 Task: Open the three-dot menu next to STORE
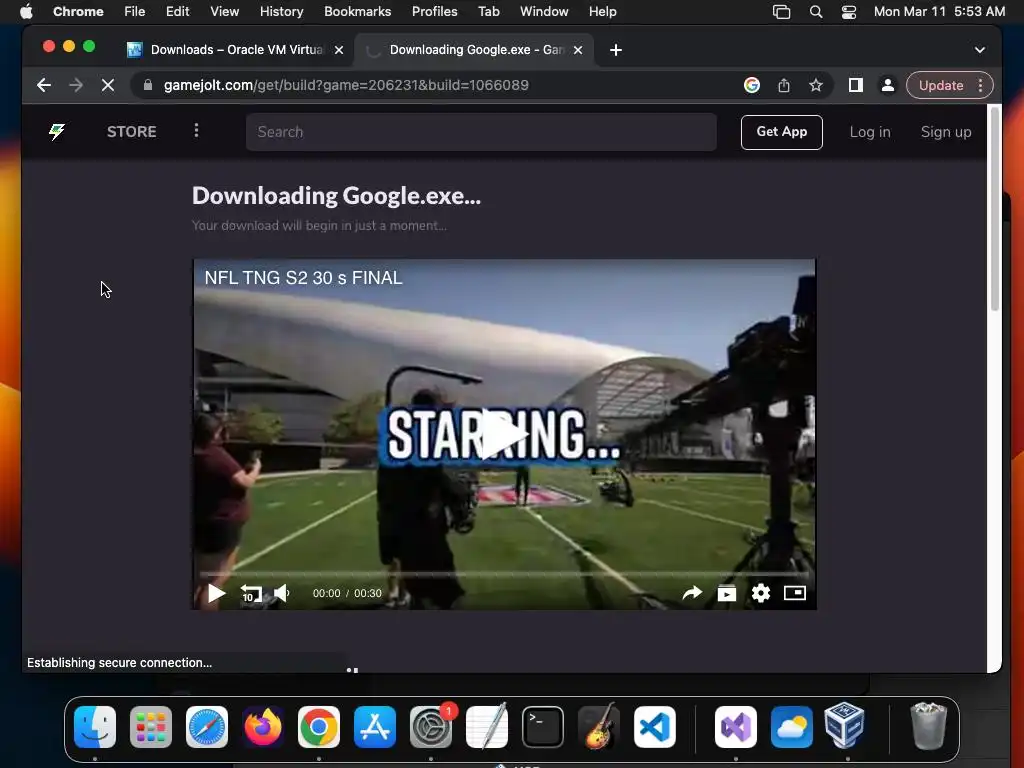(196, 131)
